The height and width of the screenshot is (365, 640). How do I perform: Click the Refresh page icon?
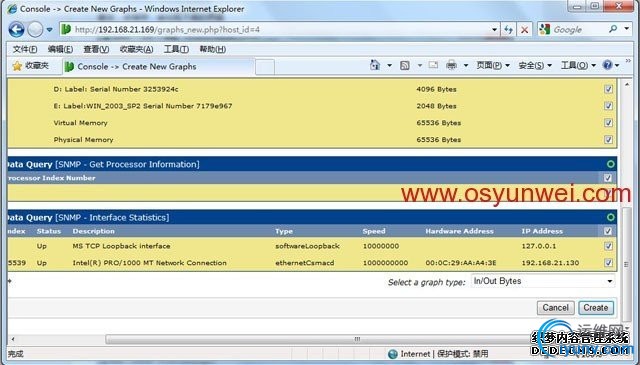(x=508, y=29)
